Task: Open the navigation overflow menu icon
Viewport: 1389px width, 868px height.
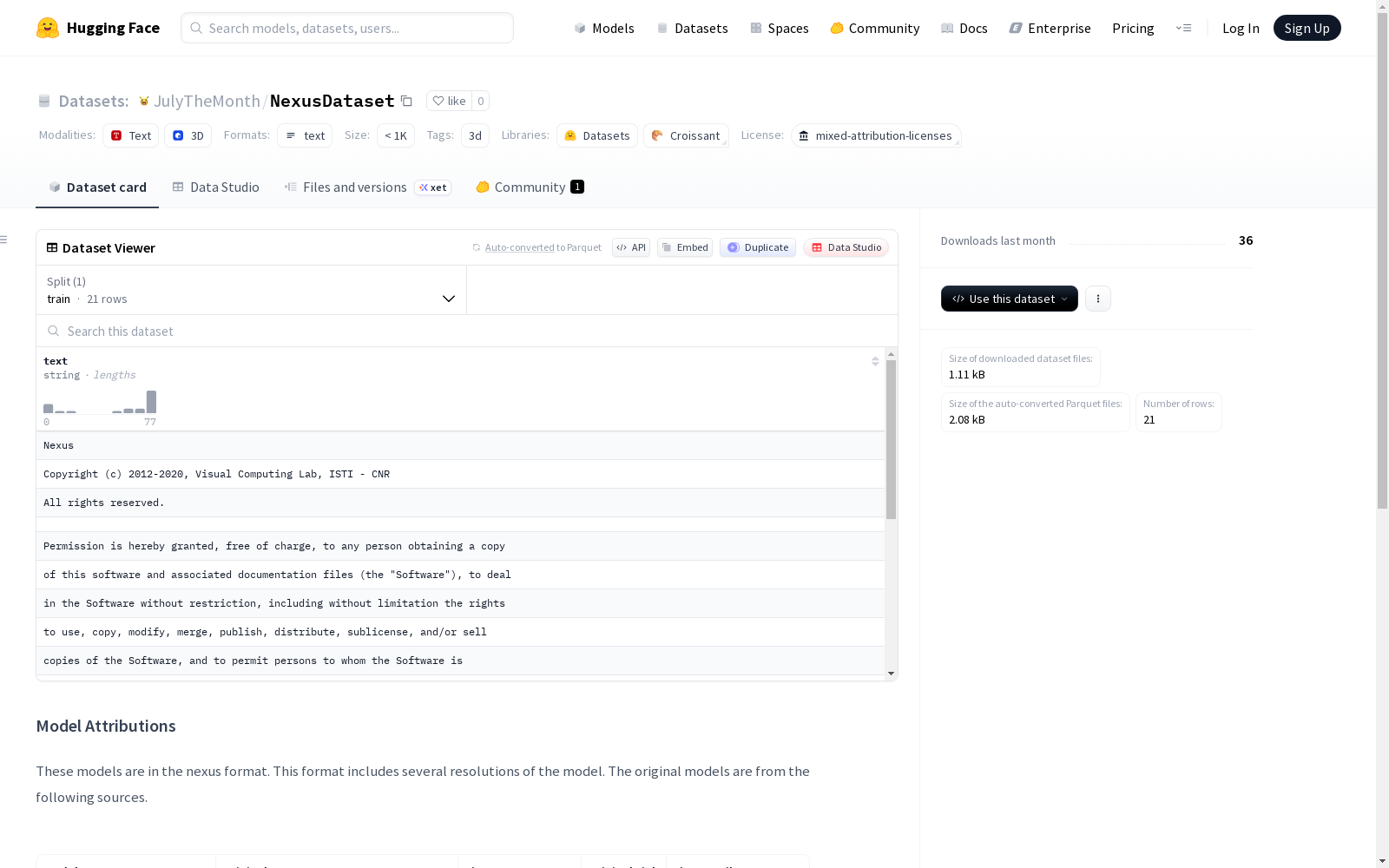Action: click(x=1183, y=28)
